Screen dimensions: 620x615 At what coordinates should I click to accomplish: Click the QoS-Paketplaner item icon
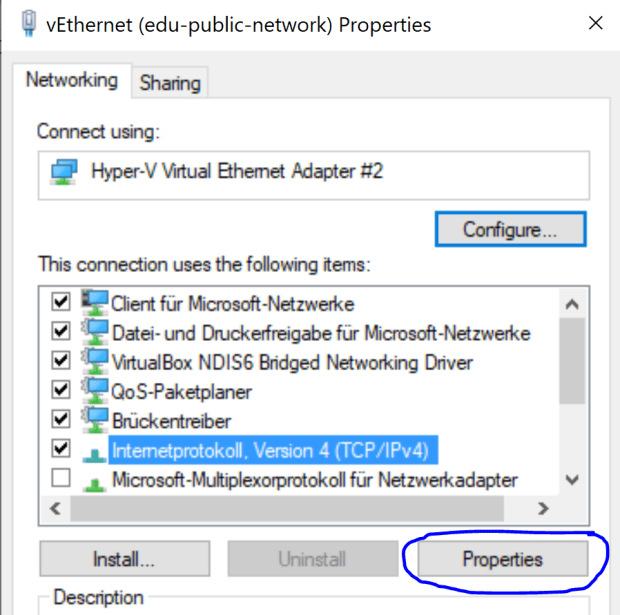tap(96, 391)
